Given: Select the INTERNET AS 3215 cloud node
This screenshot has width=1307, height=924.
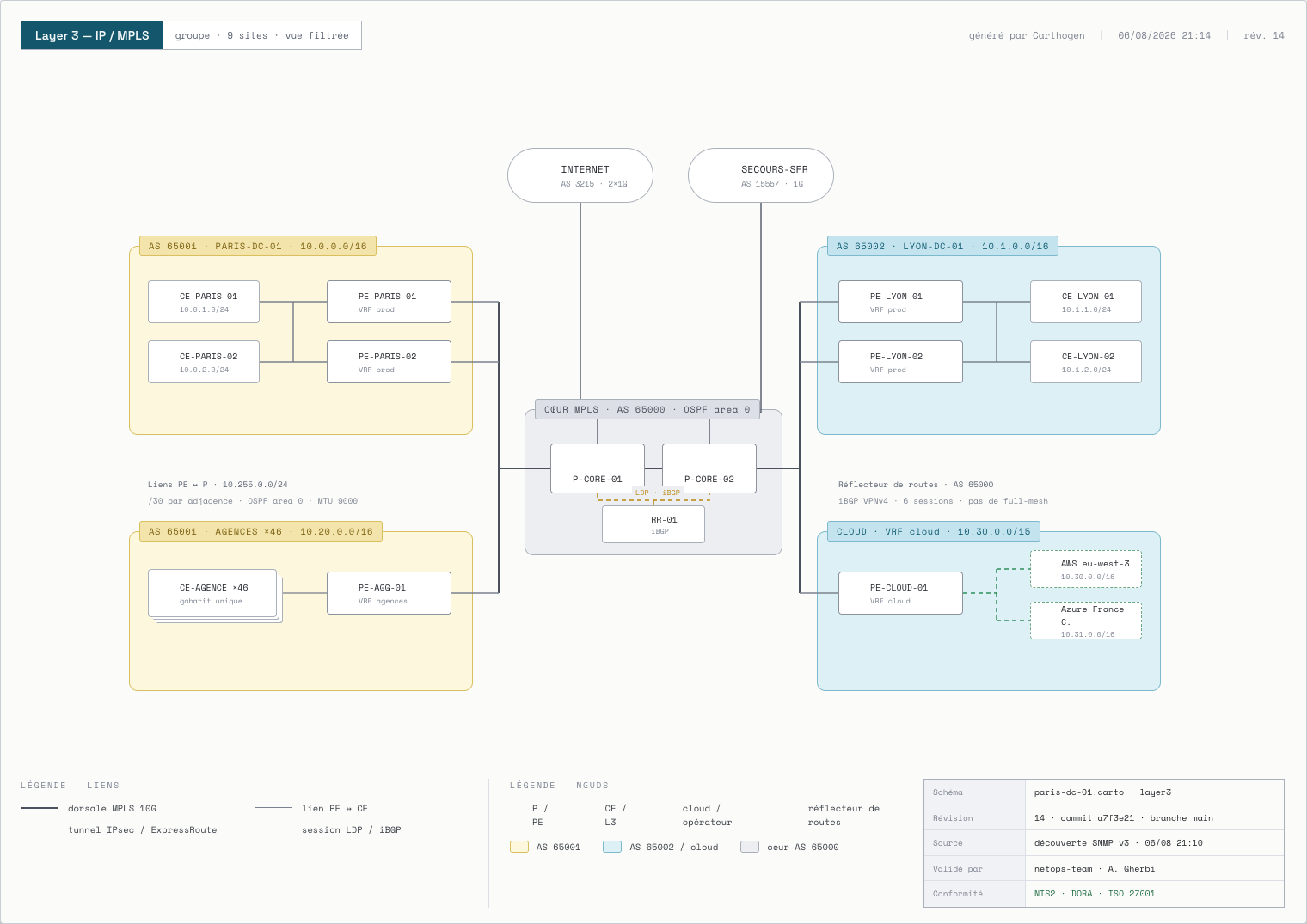Looking at the screenshot, I should (x=580, y=175).
